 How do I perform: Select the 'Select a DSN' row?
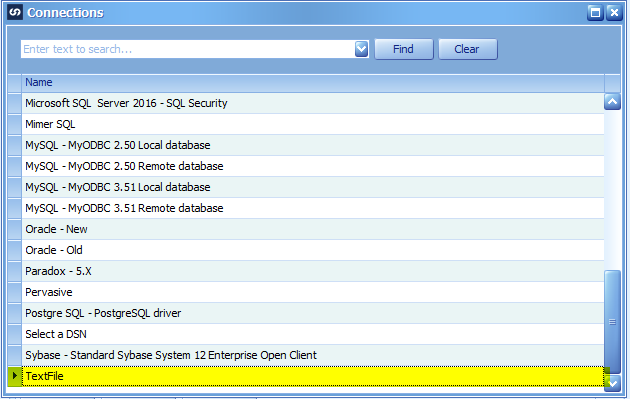click(313, 334)
